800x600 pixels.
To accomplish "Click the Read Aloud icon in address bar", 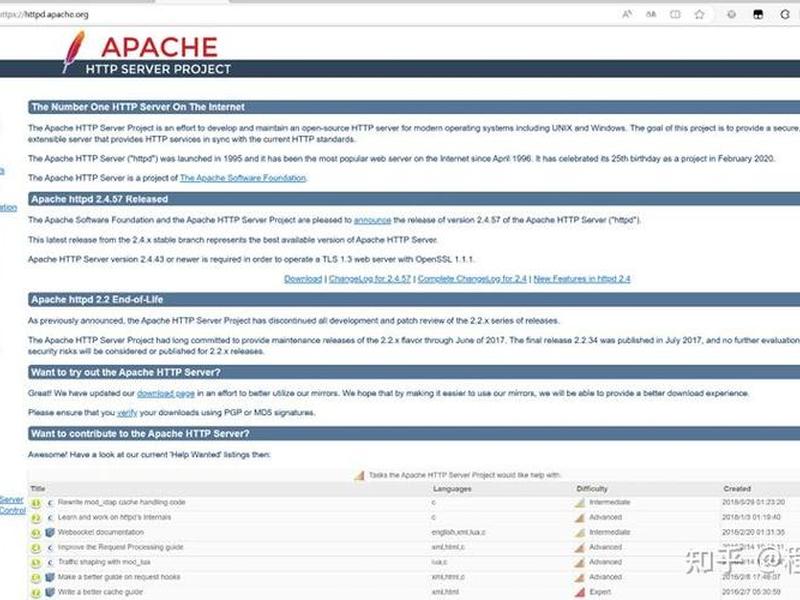I will point(627,14).
